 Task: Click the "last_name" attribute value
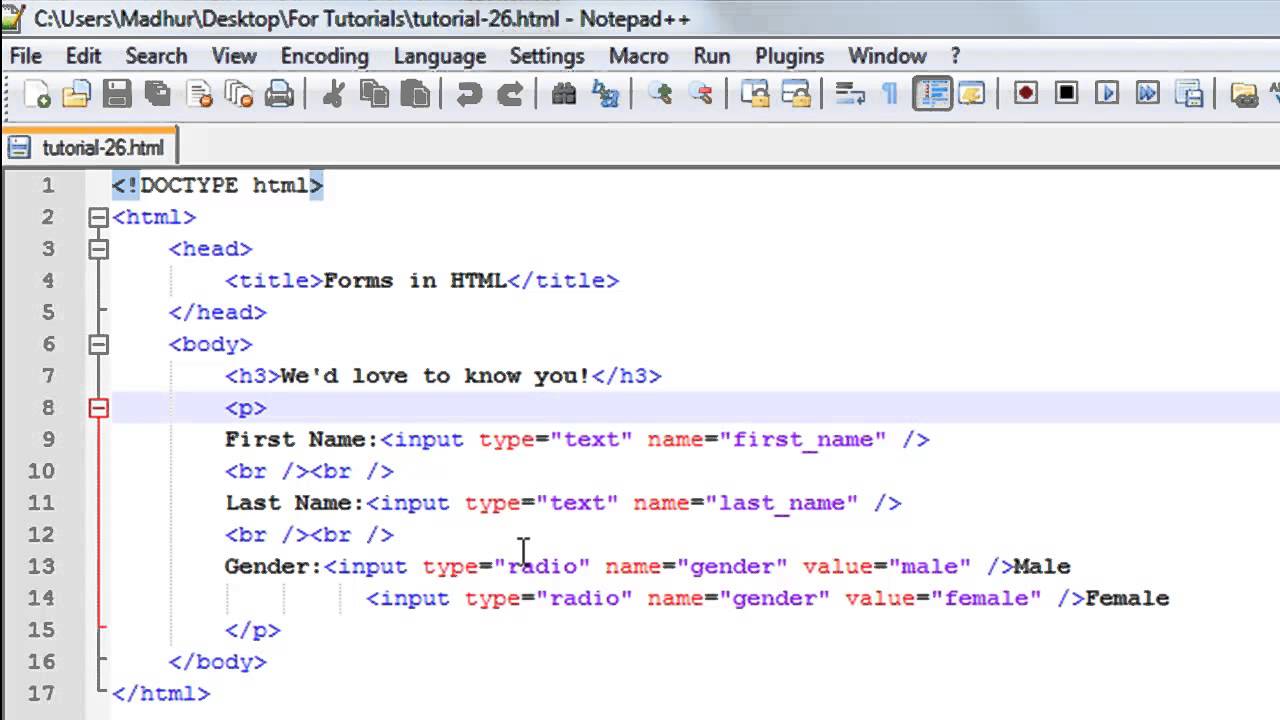point(782,503)
